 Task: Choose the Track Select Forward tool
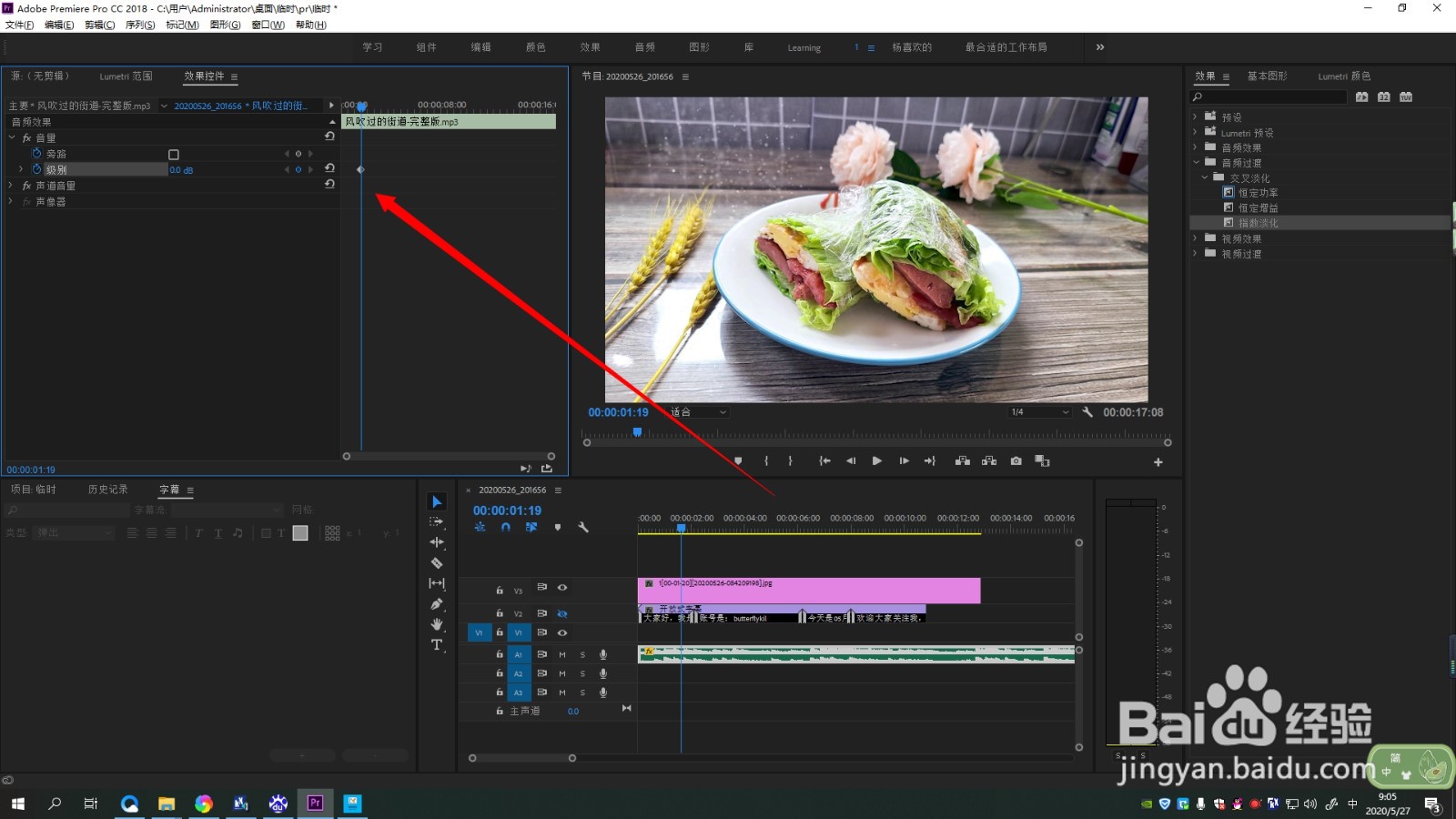(x=437, y=522)
